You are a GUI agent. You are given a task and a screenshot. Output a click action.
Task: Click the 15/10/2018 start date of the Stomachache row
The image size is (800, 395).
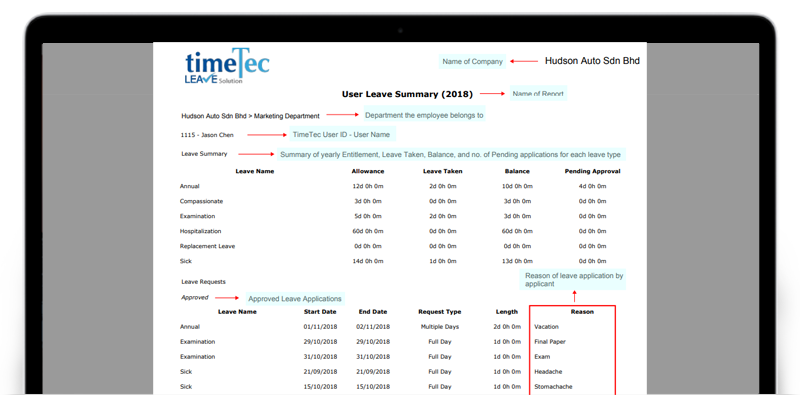pos(320,387)
